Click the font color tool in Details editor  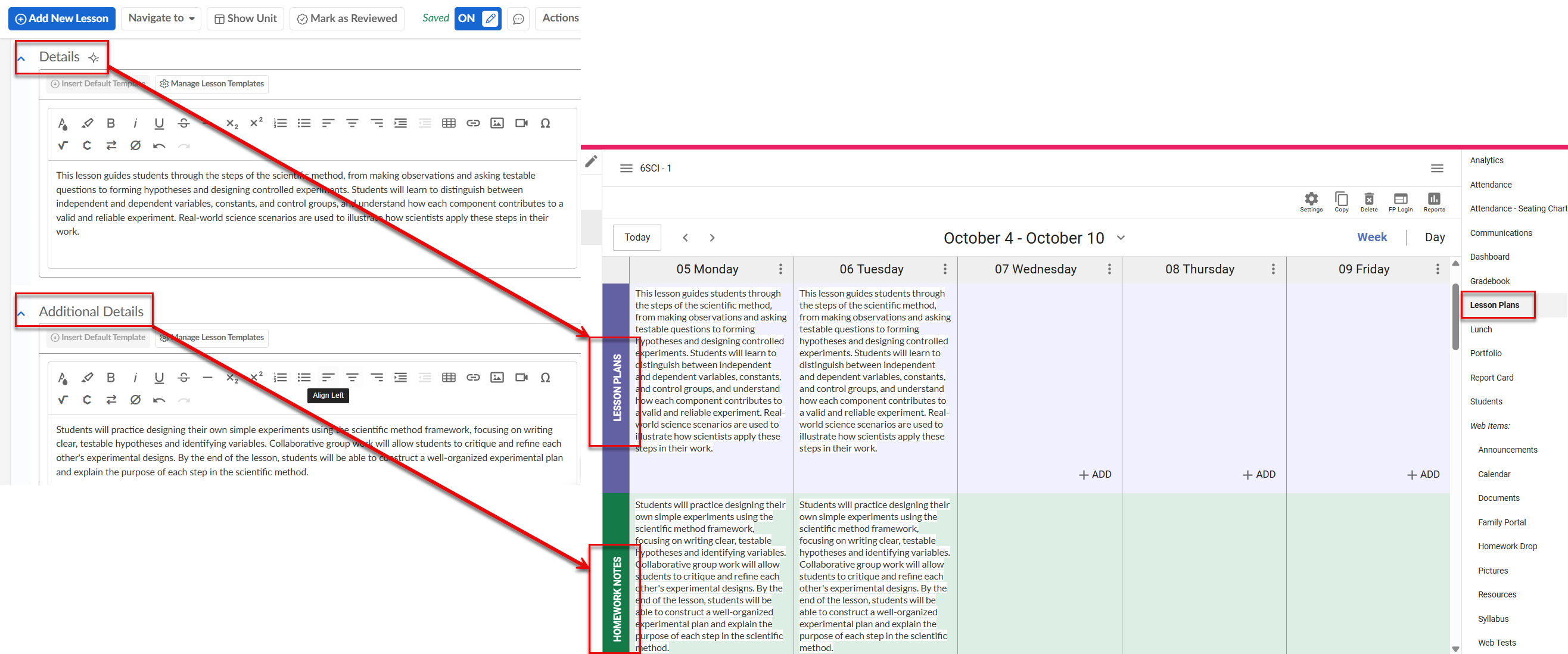click(x=62, y=123)
